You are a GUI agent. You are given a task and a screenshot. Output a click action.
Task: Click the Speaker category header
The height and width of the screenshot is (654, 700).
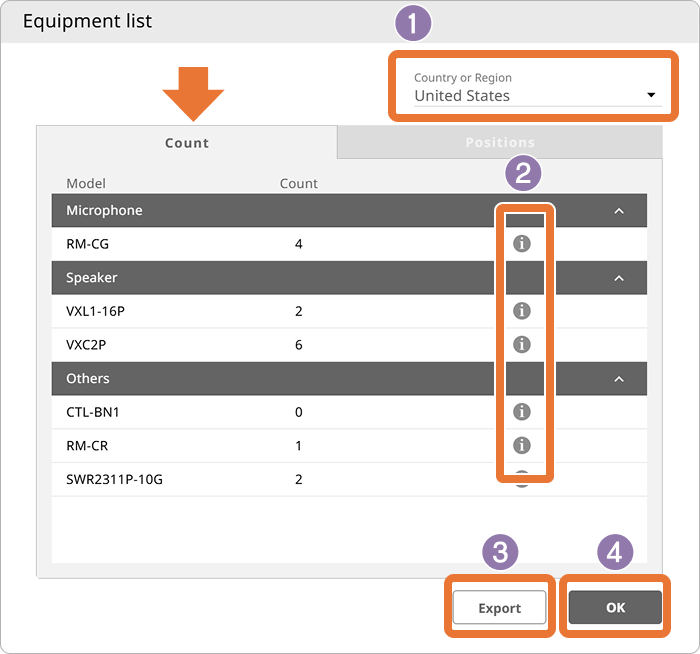coord(349,278)
